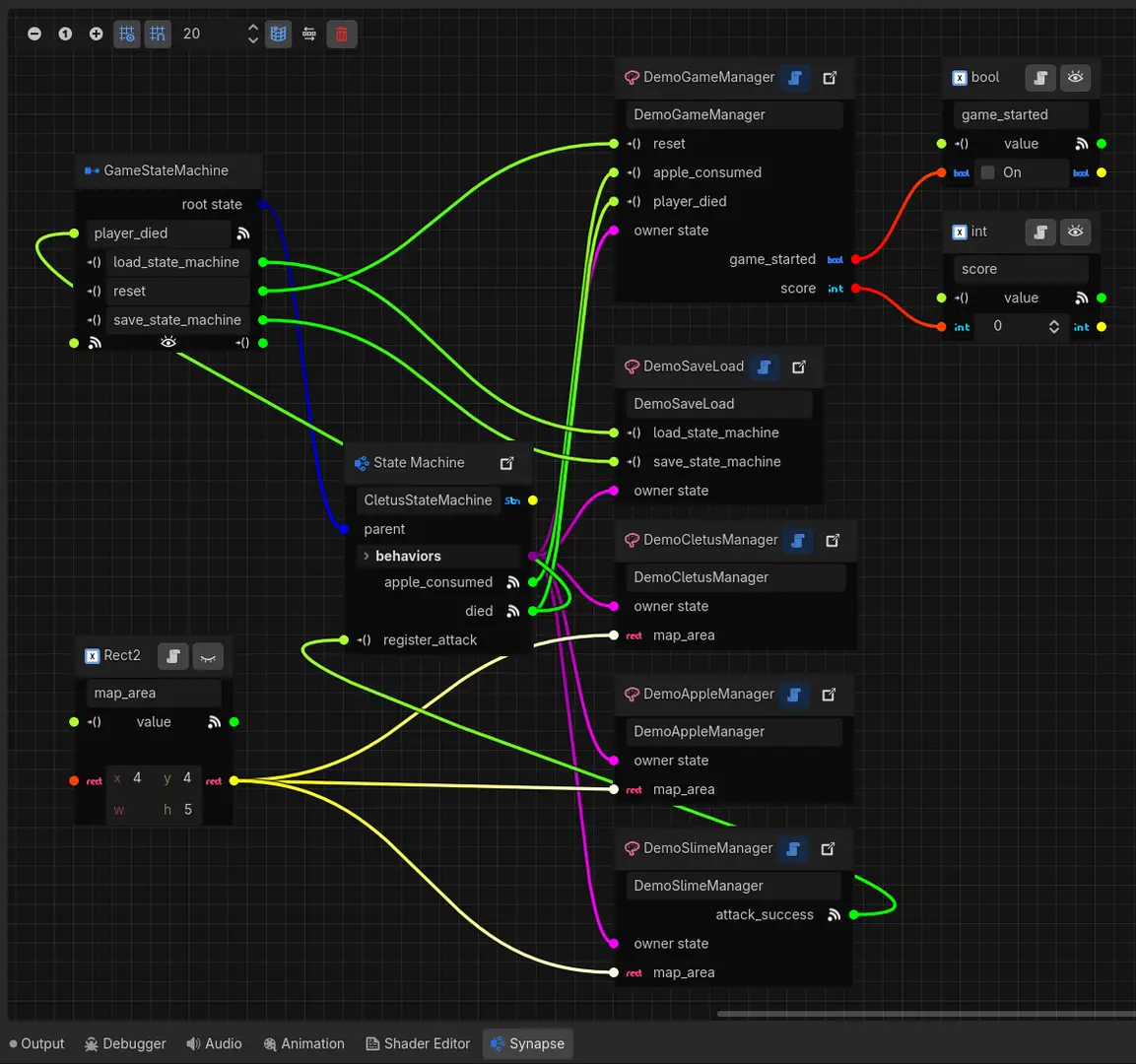Click the yellow output port of CletusStateMachine

coord(533,500)
